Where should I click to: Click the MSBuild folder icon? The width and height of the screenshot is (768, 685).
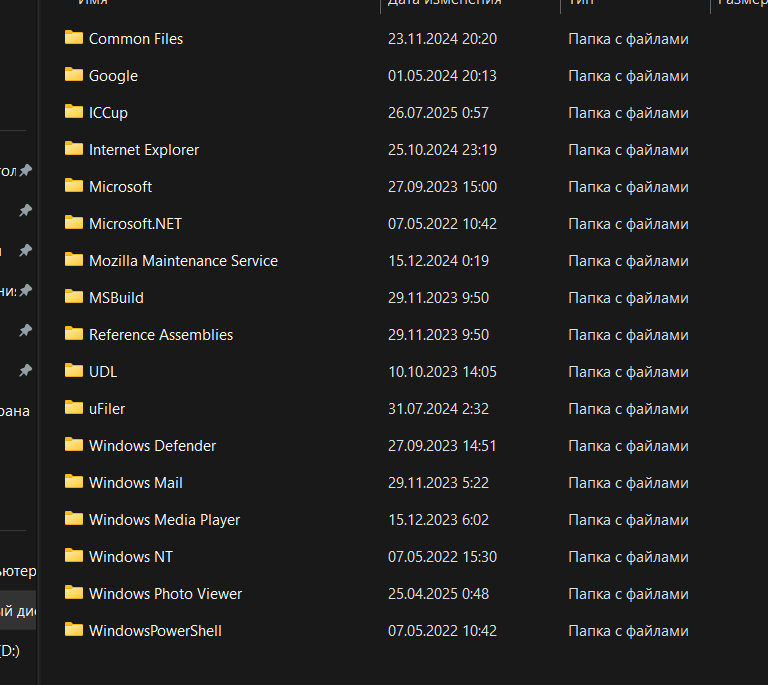74,297
